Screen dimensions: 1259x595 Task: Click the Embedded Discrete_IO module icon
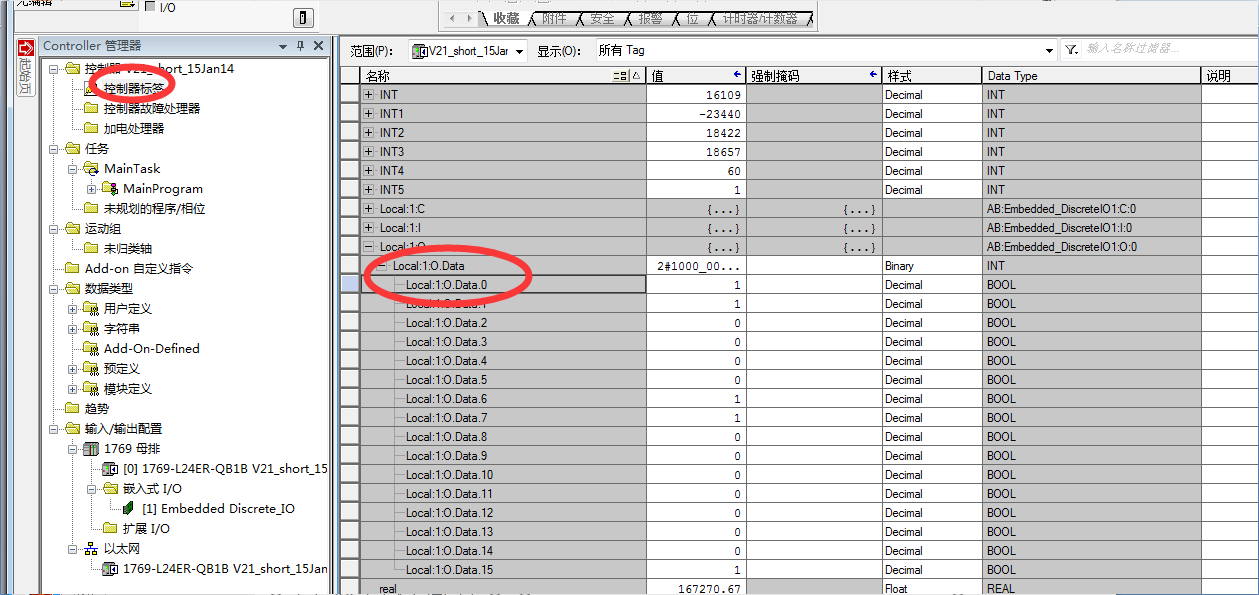(x=129, y=509)
